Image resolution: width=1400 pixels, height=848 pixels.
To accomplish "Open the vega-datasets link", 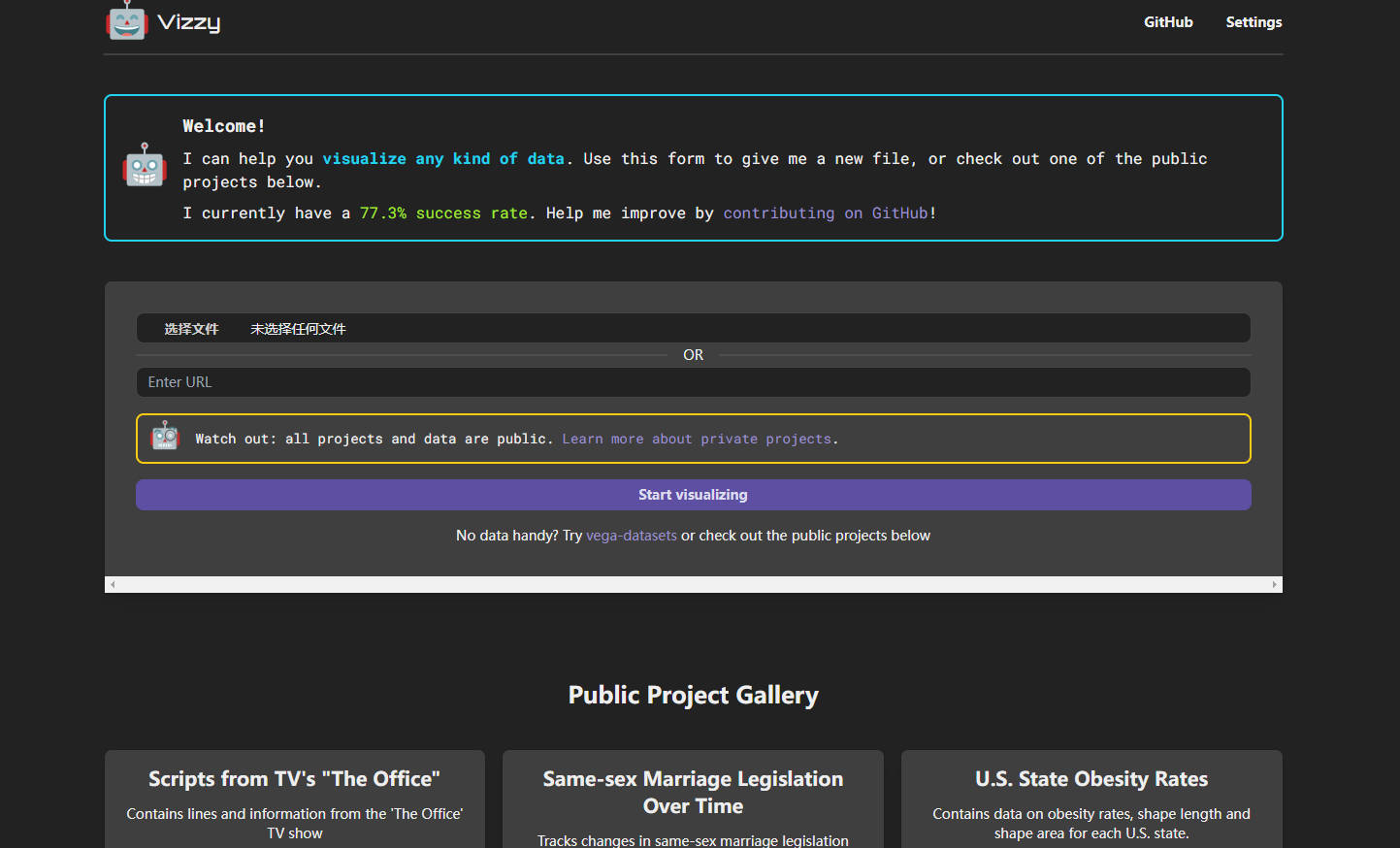I will coord(631,536).
